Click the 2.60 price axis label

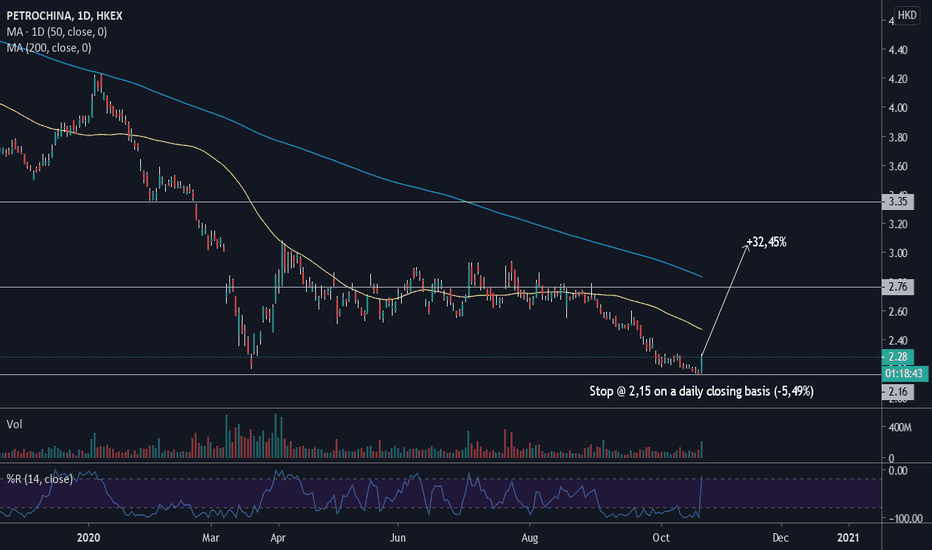coord(898,312)
